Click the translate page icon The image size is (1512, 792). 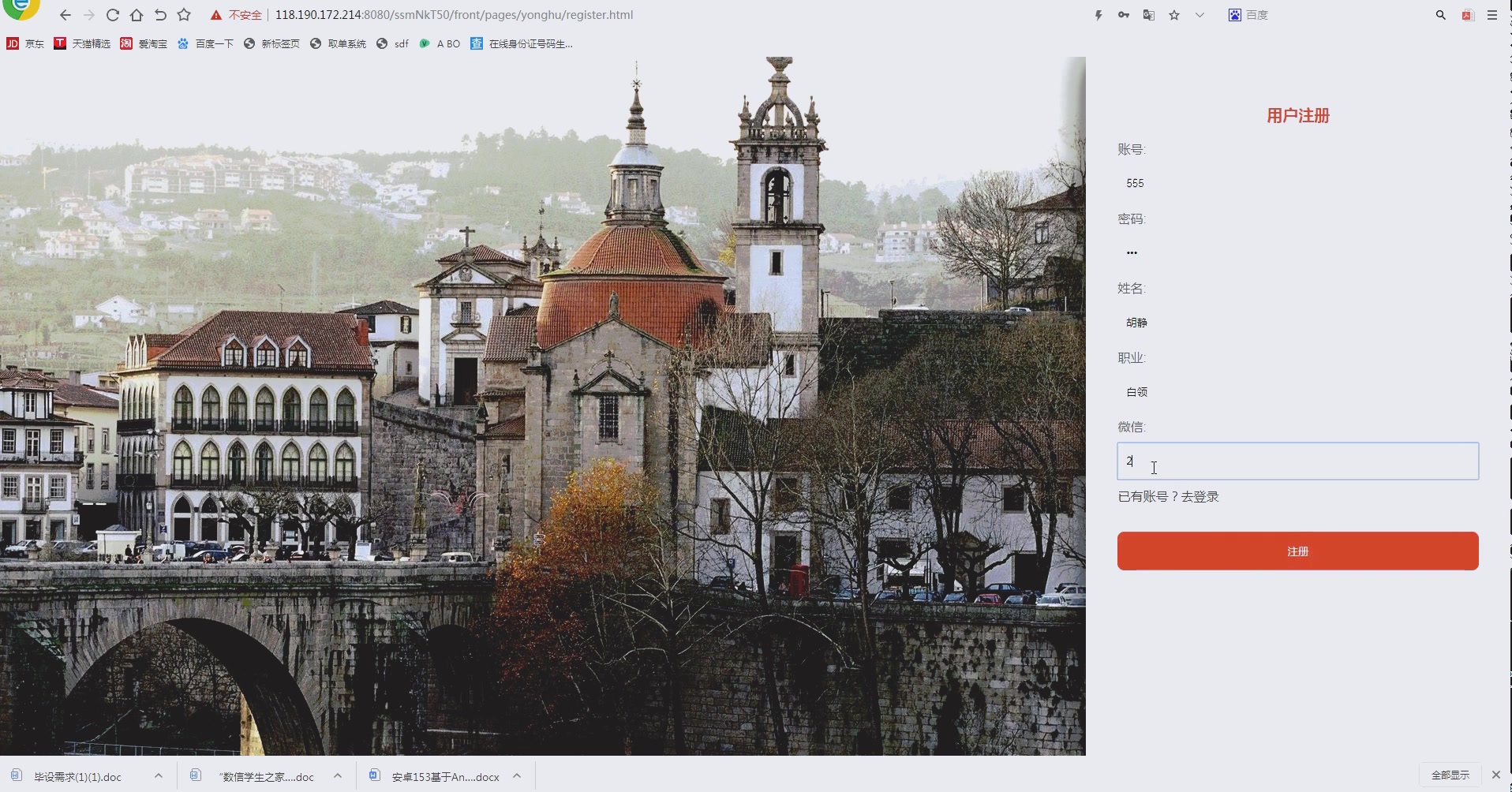point(1149,15)
